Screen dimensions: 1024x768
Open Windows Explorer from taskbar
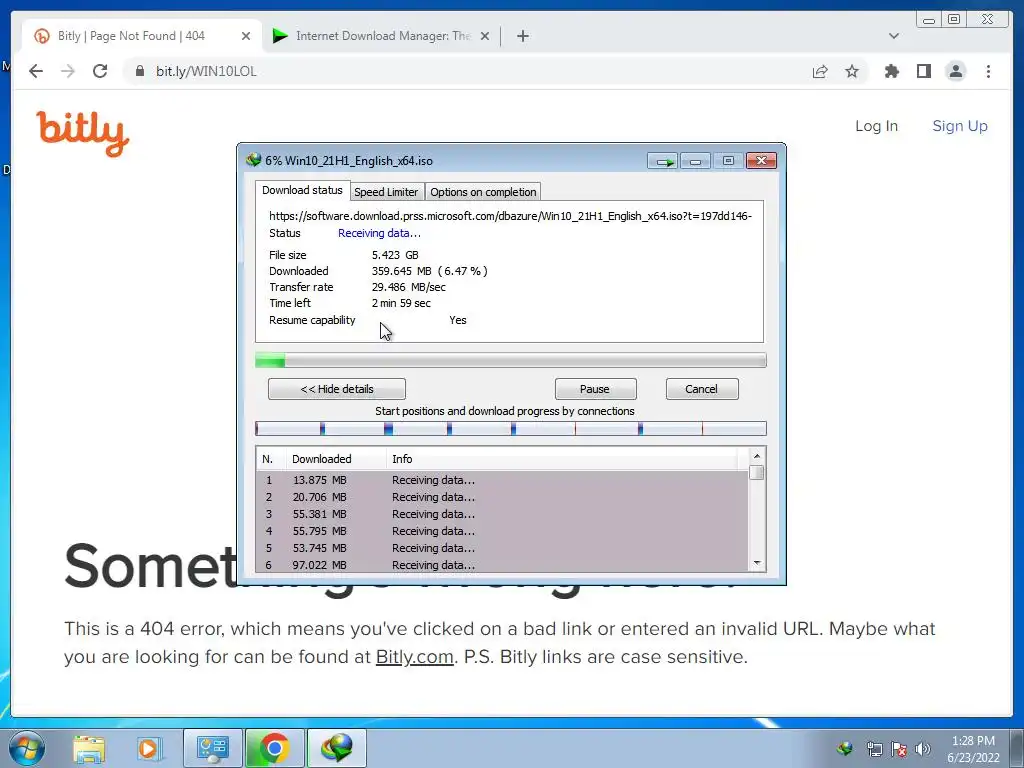(x=89, y=748)
